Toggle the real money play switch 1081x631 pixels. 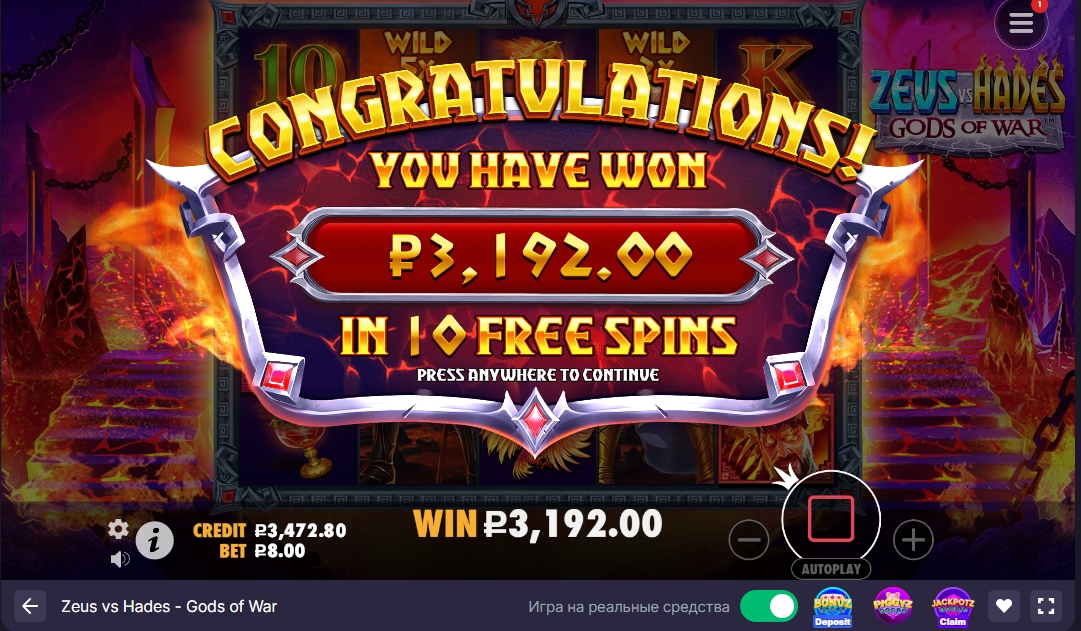click(x=769, y=606)
